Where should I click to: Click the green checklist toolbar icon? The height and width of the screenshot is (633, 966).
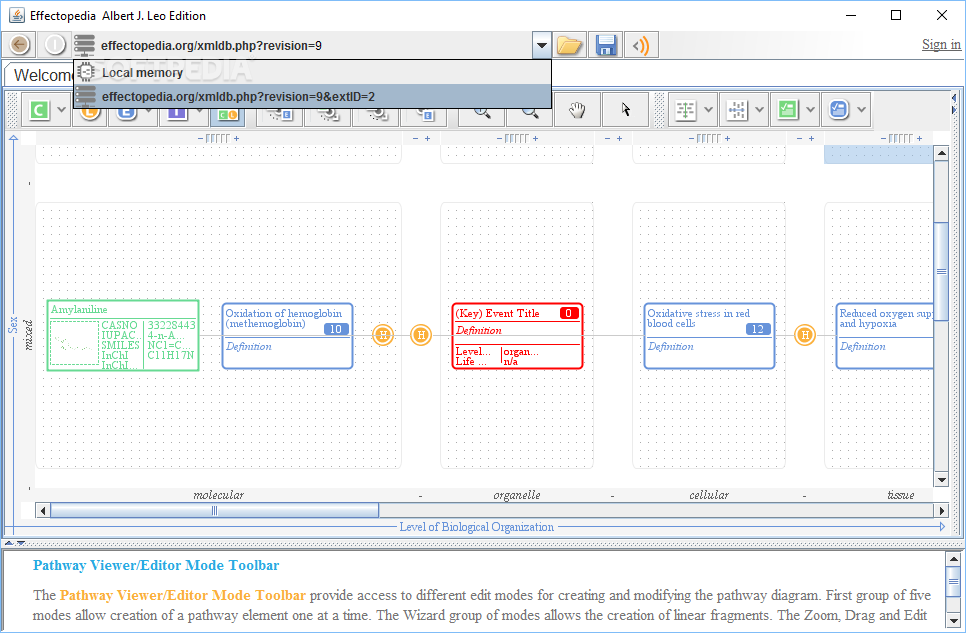[787, 110]
